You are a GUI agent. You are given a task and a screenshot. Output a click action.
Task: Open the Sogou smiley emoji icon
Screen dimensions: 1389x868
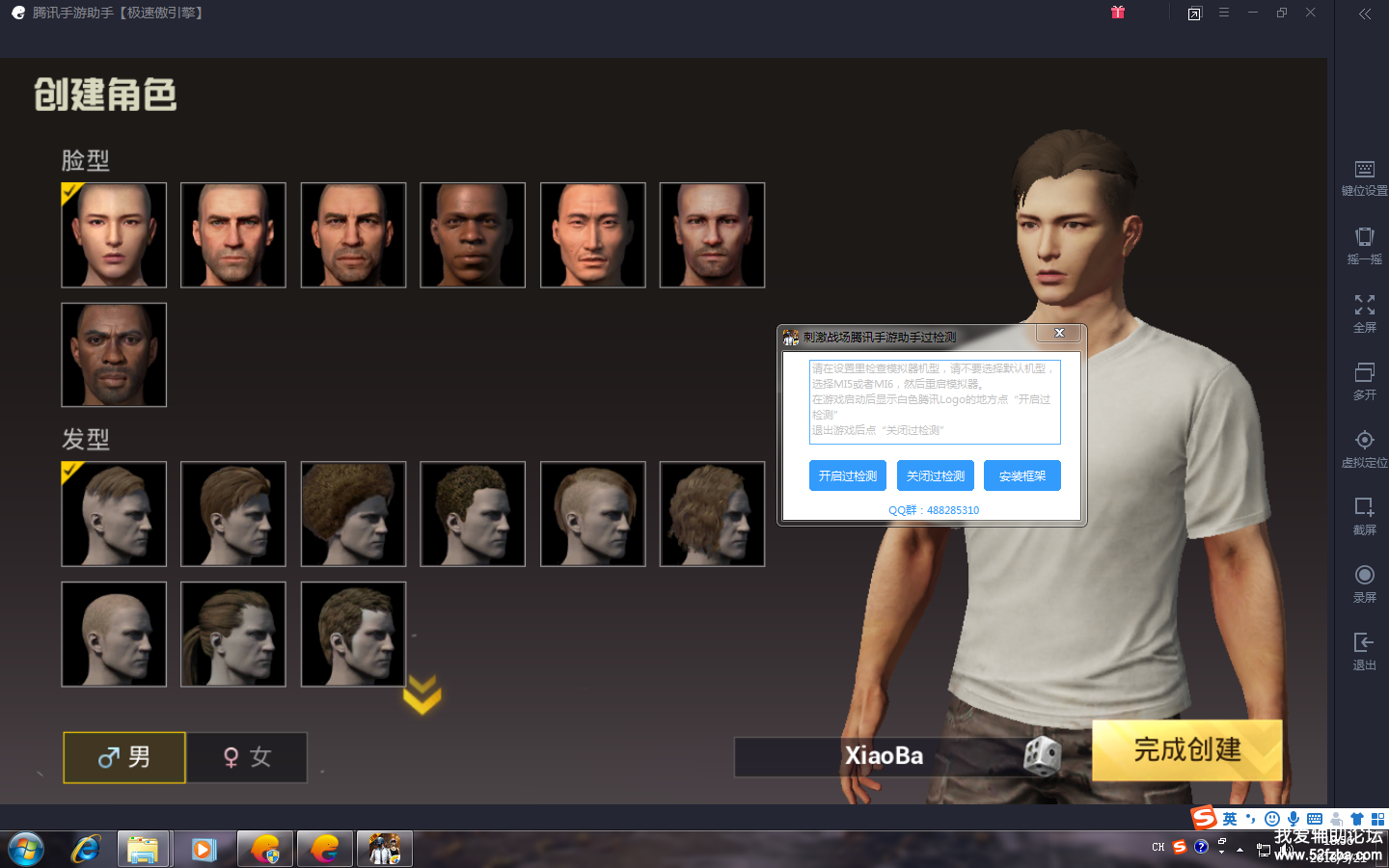tap(1272, 819)
